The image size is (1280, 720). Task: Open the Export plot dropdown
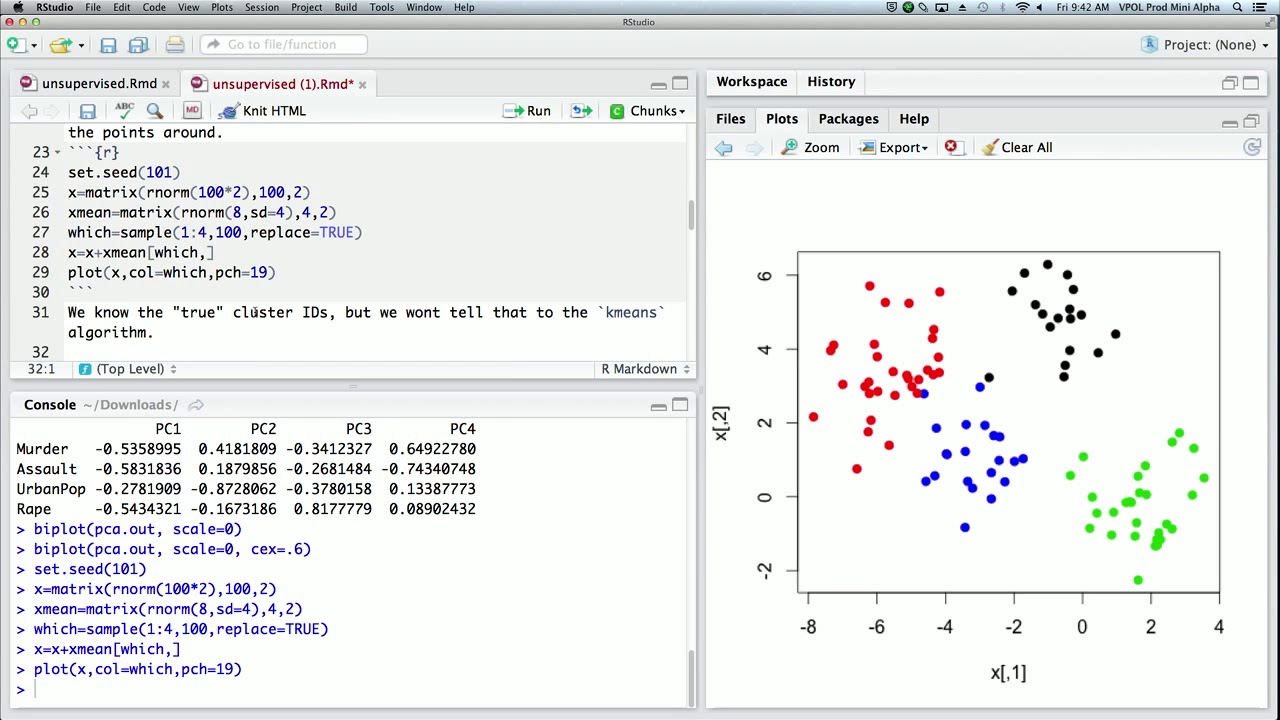point(894,148)
